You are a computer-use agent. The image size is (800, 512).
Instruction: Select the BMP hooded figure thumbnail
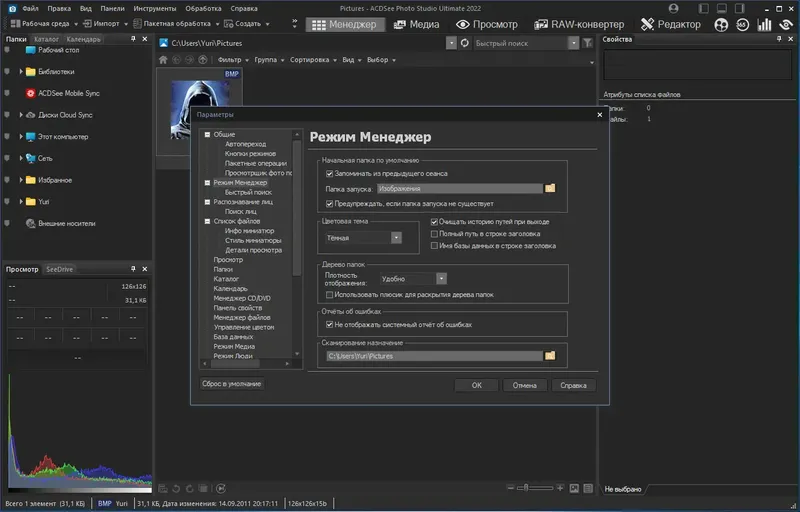[199, 110]
